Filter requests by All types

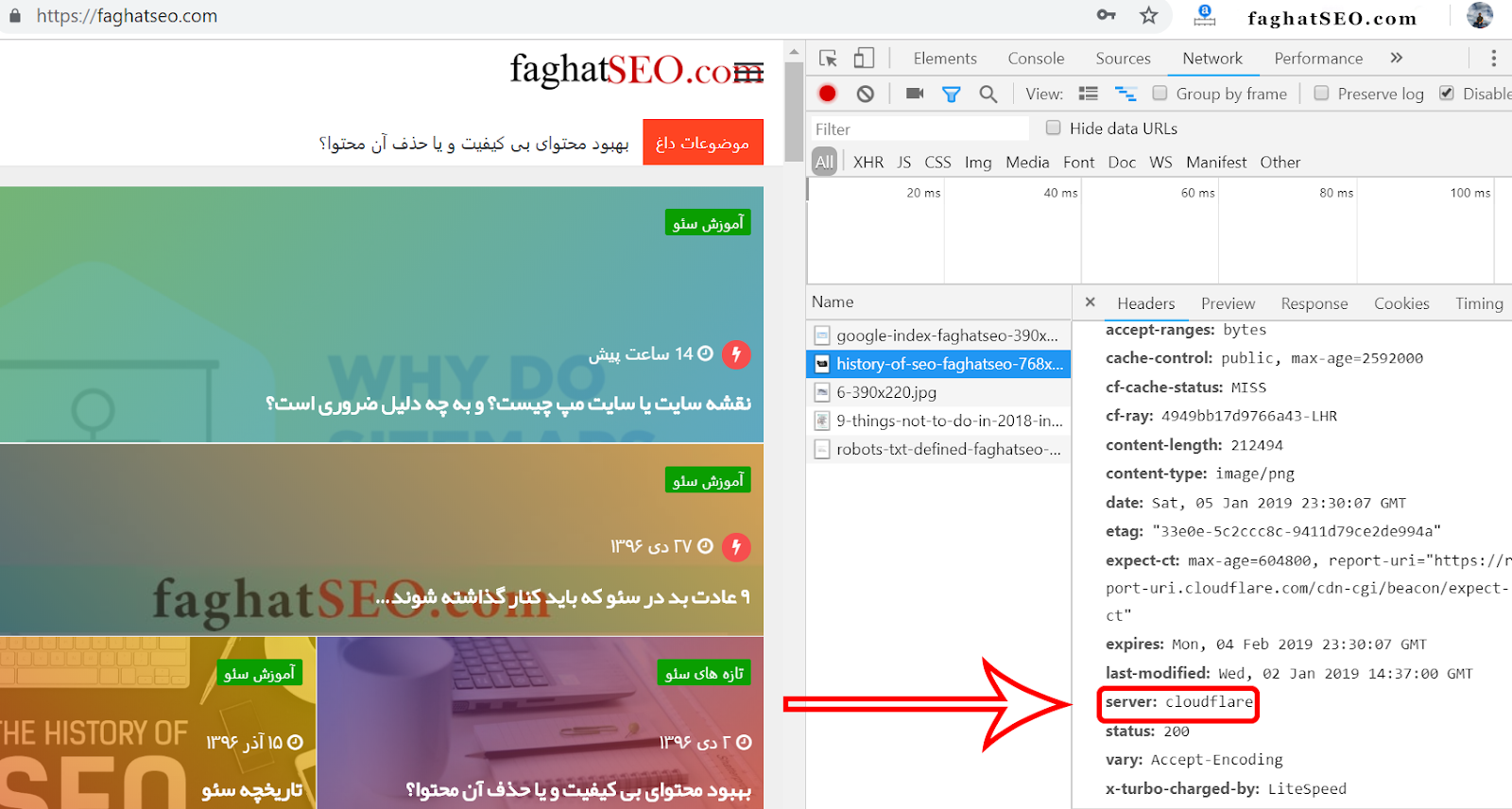825,163
